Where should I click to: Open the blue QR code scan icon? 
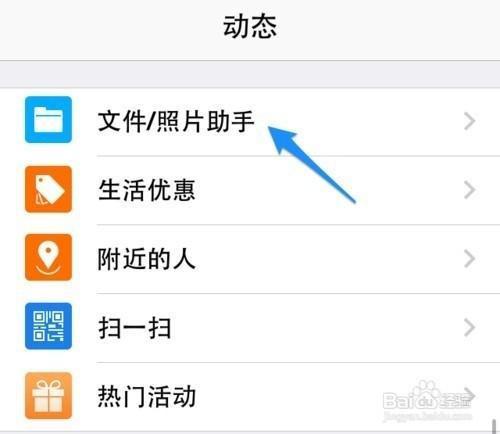(x=48, y=326)
